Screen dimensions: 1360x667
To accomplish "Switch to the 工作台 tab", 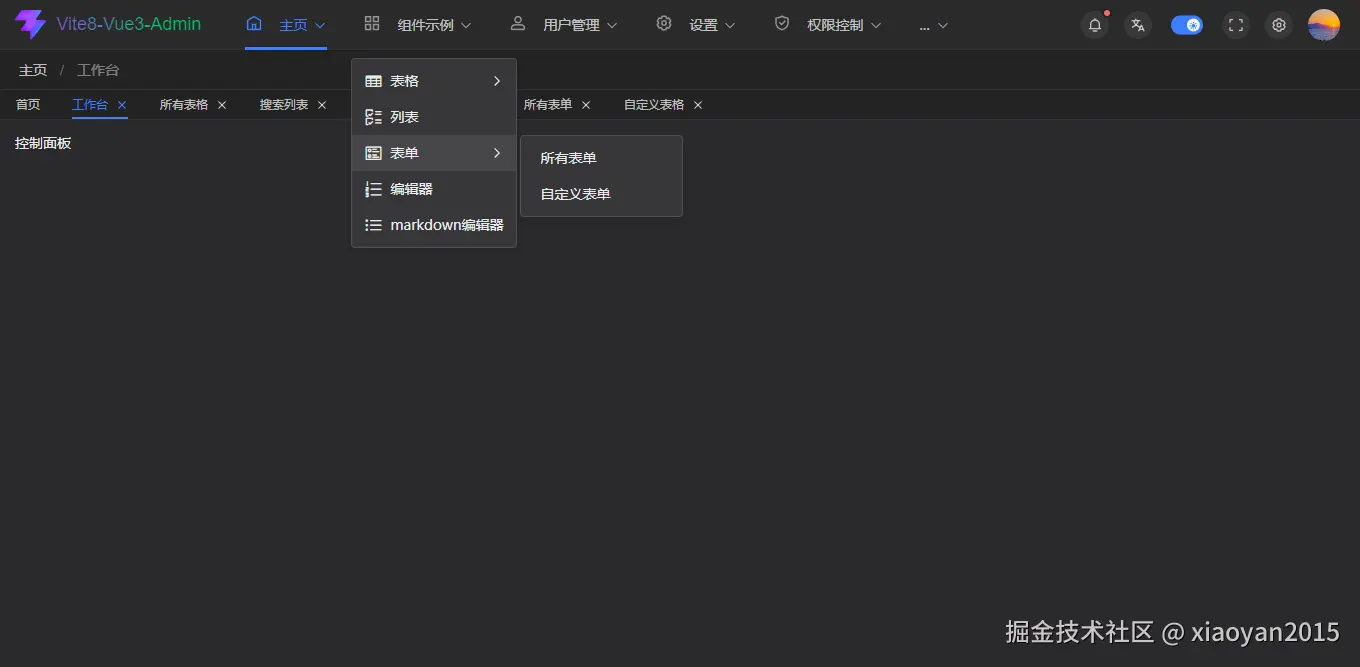I will [x=90, y=105].
